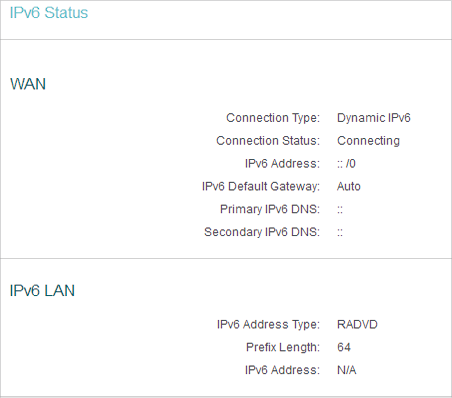452x398 pixels.
Task: Click the Dynamic IPv6 value
Action: 374,118
